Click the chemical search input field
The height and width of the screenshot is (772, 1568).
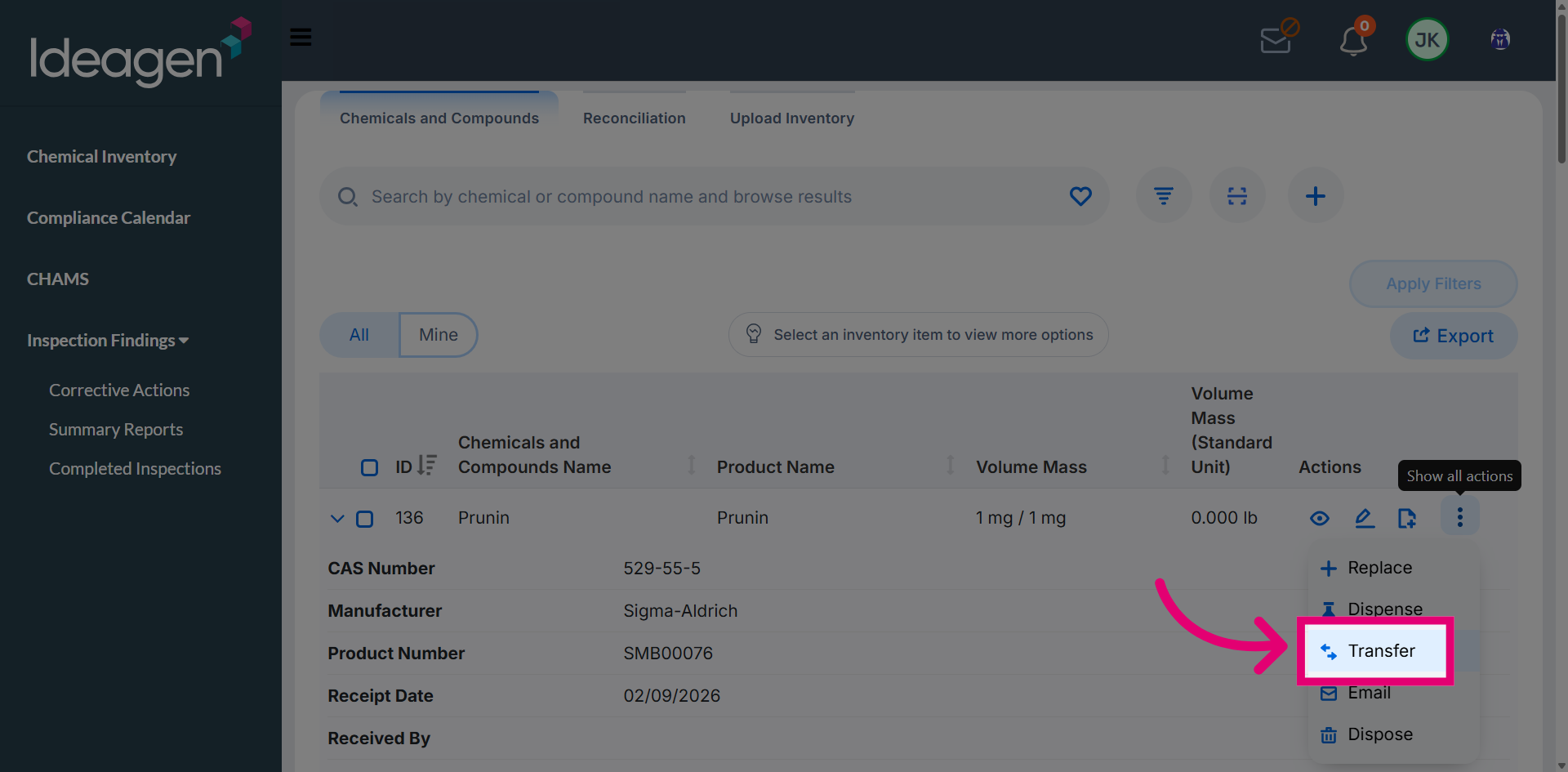click(715, 197)
